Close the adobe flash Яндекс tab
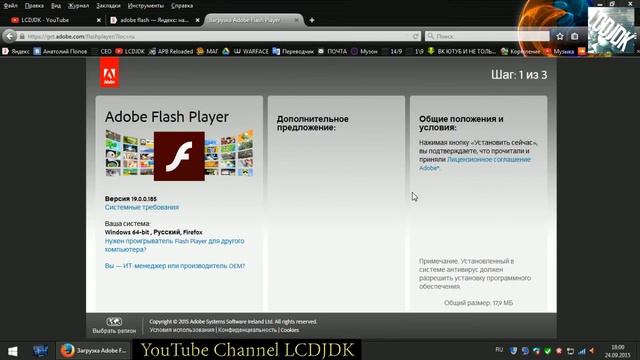 (198, 20)
